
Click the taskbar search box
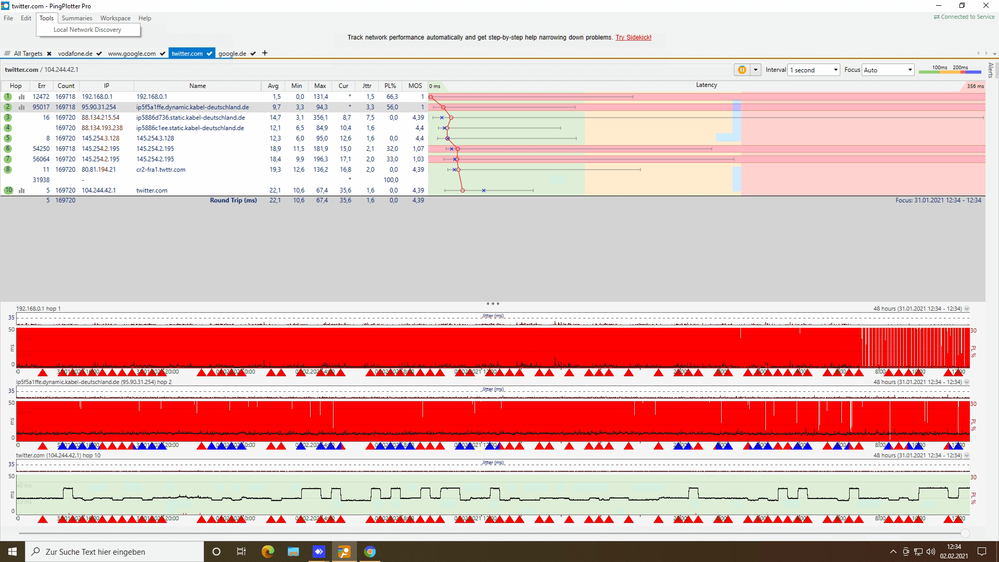point(115,552)
